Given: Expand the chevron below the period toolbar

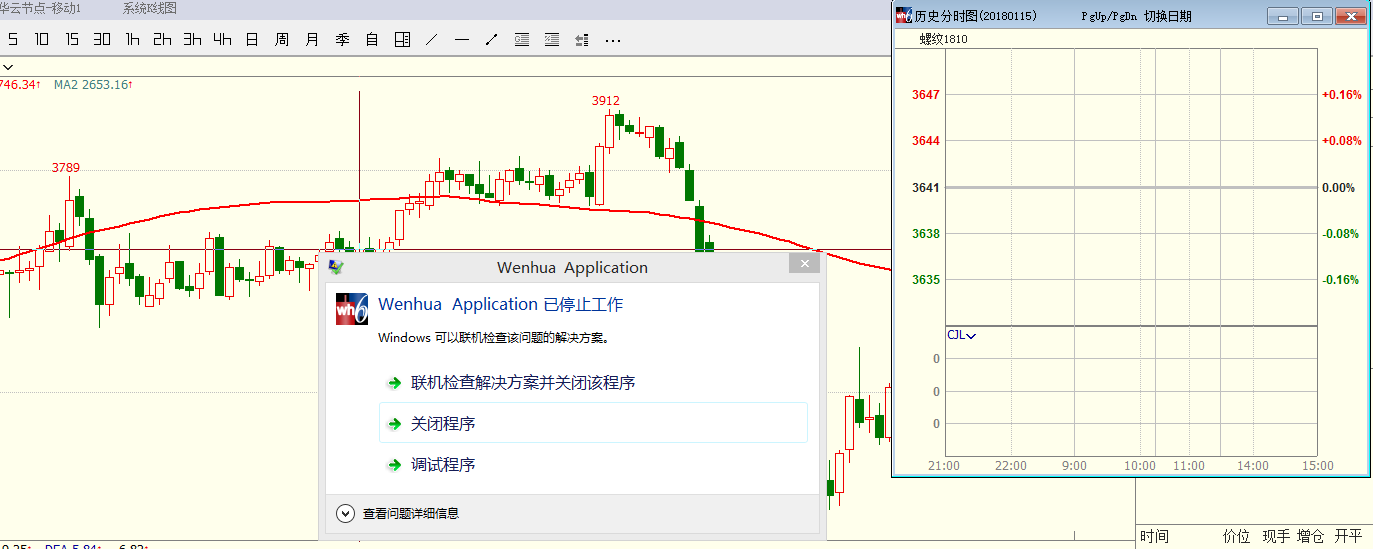Looking at the screenshot, I should coord(8,65).
